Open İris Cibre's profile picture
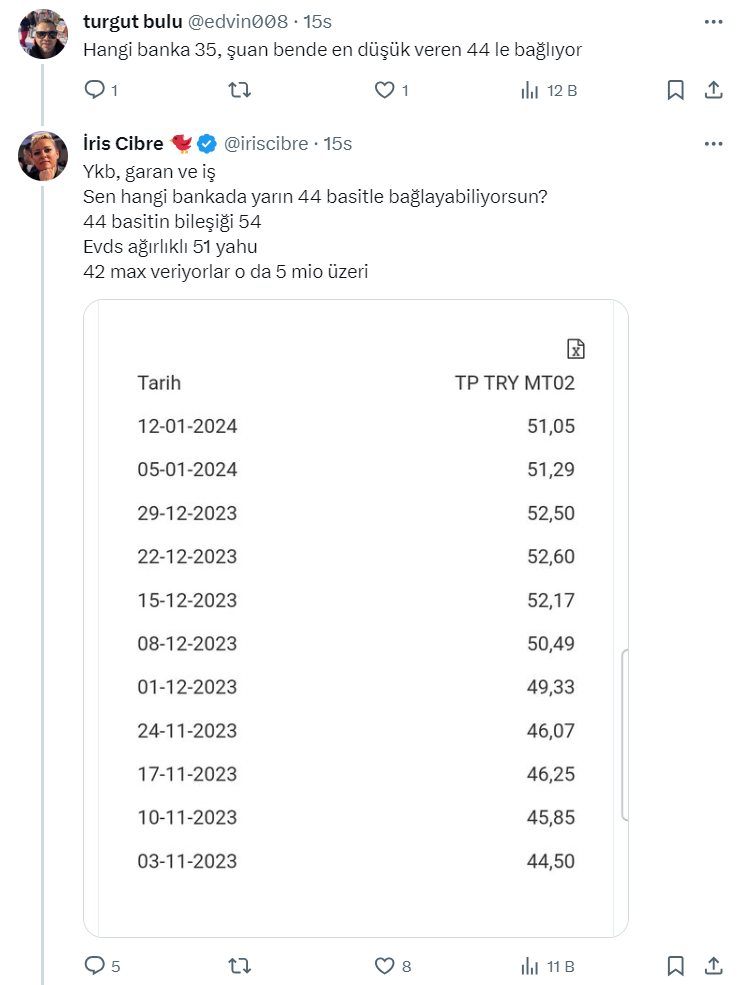Screen dimensions: 738x985 click(x=43, y=155)
